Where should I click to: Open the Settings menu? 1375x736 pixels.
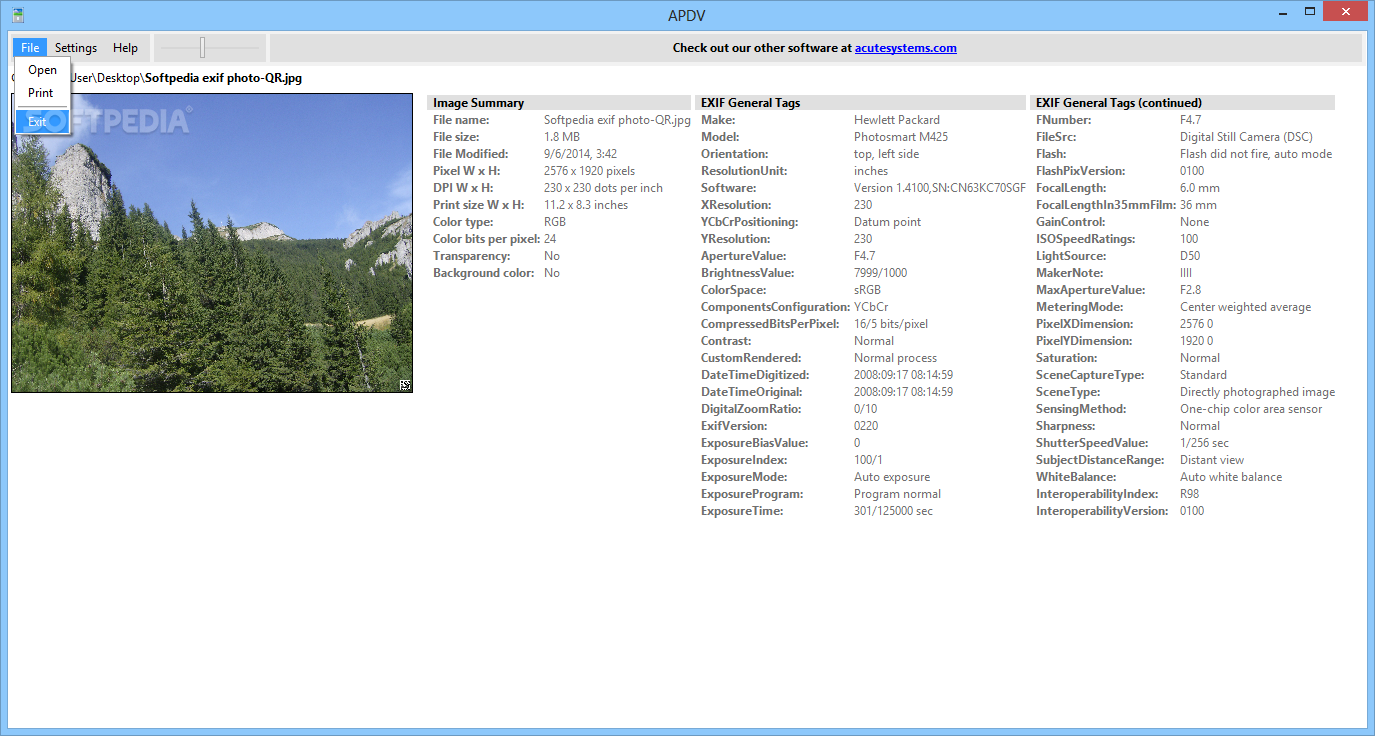click(76, 47)
